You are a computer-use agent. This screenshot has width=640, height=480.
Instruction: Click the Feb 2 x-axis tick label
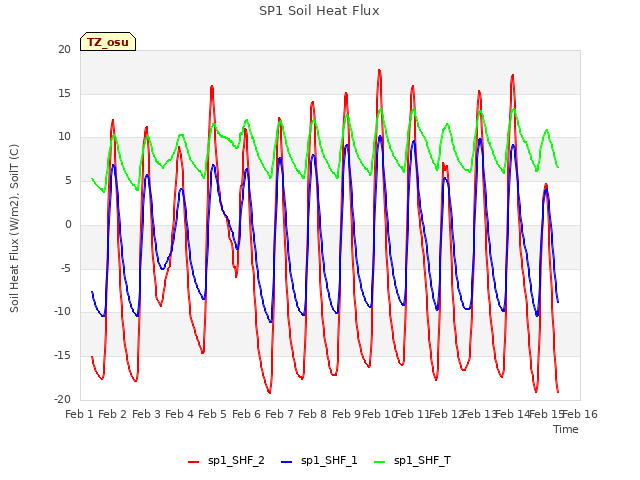[113, 414]
